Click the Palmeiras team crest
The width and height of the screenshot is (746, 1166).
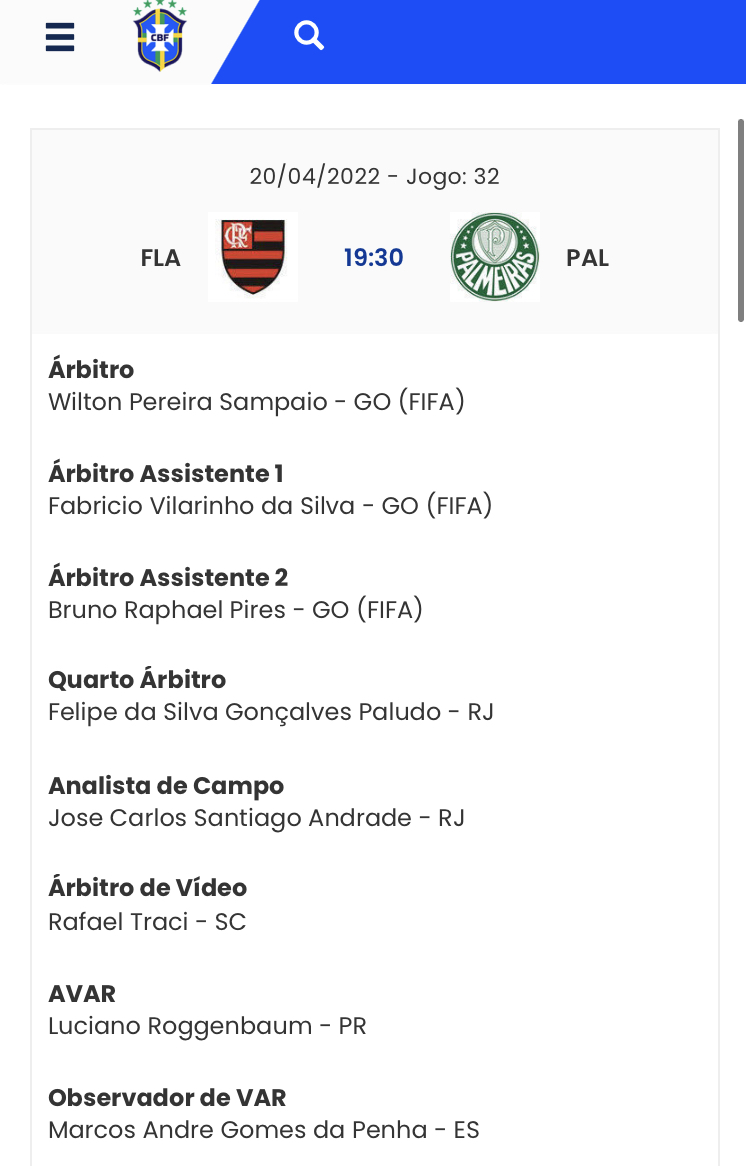coord(495,257)
